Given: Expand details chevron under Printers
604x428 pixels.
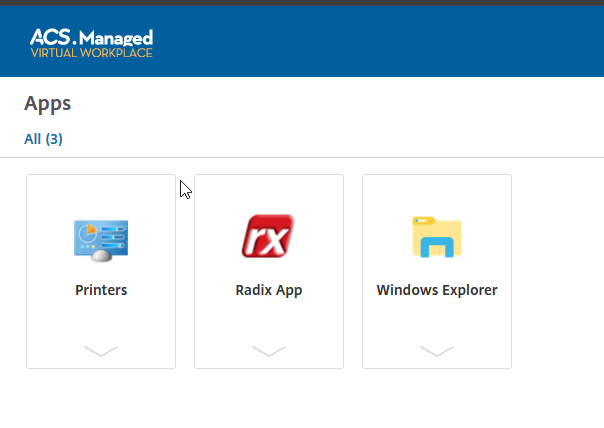Looking at the screenshot, I should click(101, 350).
